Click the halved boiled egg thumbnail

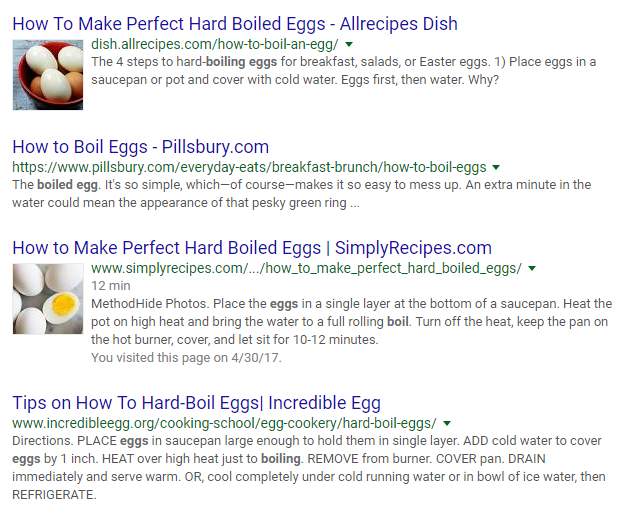[48, 299]
